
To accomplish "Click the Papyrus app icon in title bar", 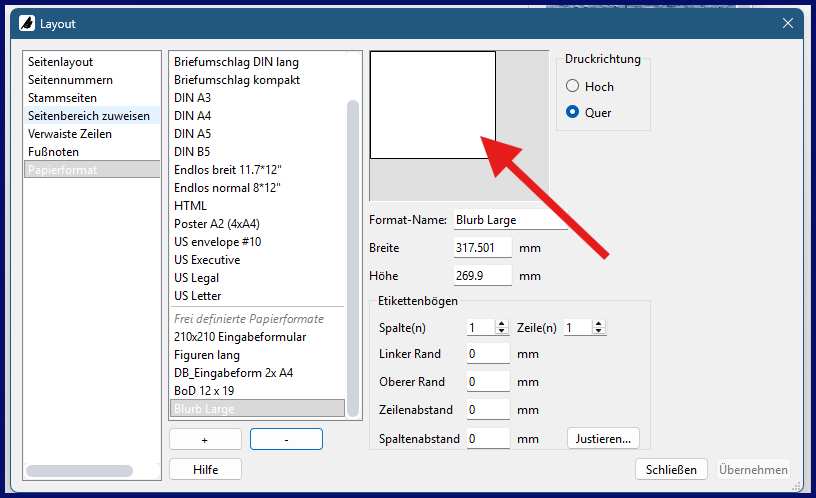I will 27,23.
